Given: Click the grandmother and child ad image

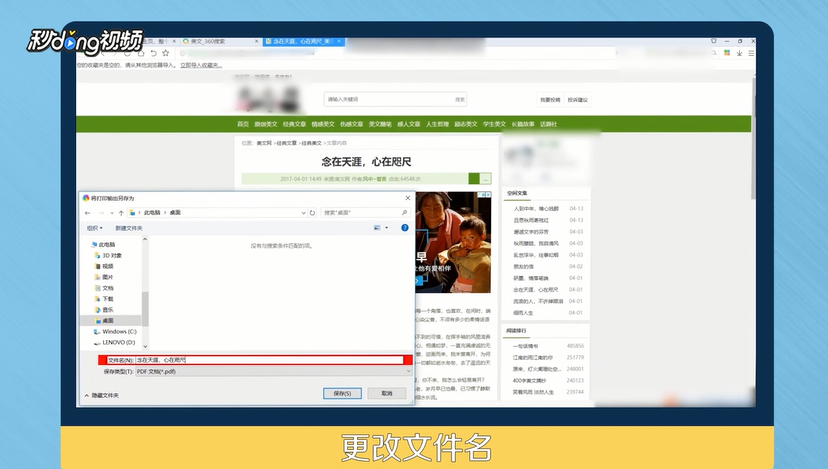Looking at the screenshot, I should coord(454,242).
